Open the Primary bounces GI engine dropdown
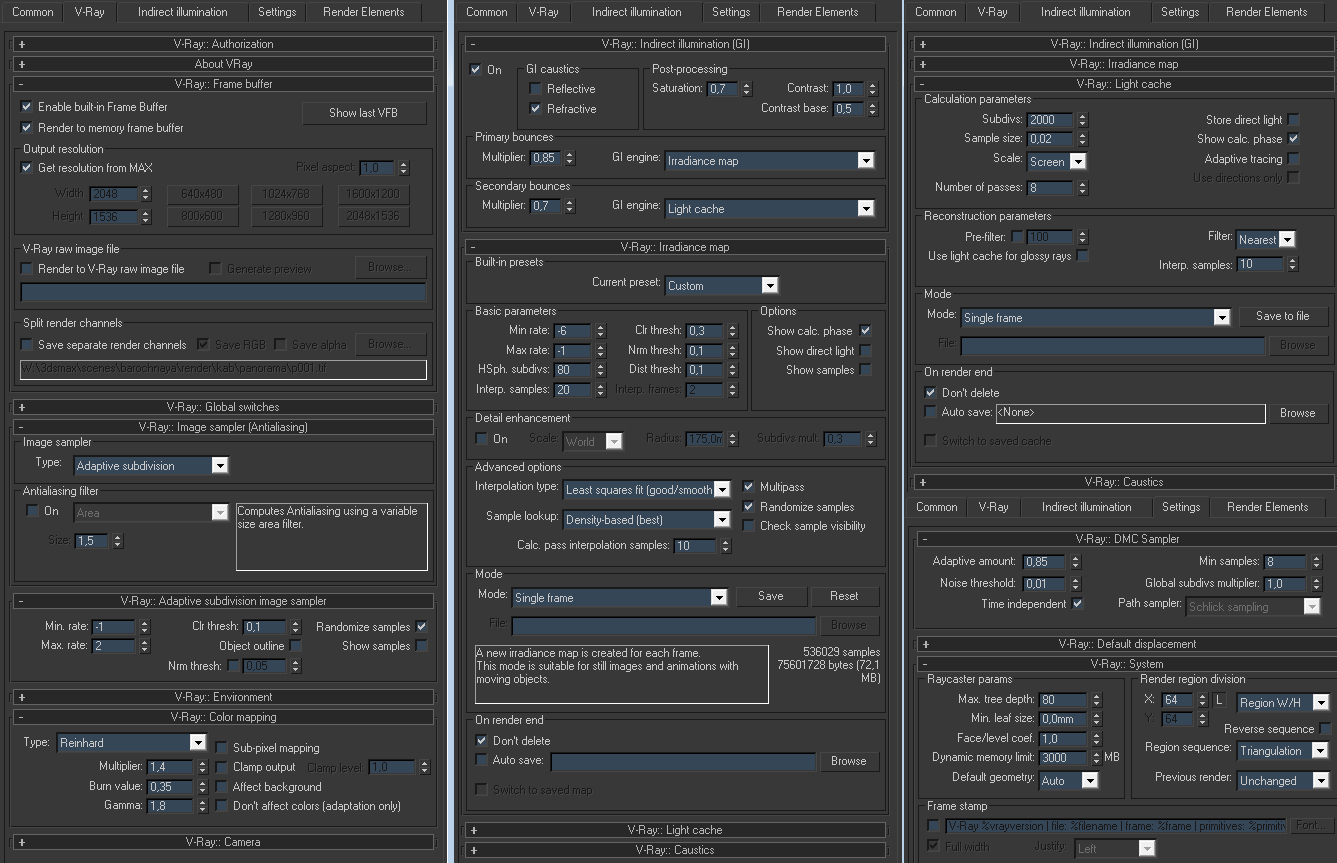Screen dimensions: 1337x863 pyautogui.click(x=770, y=160)
